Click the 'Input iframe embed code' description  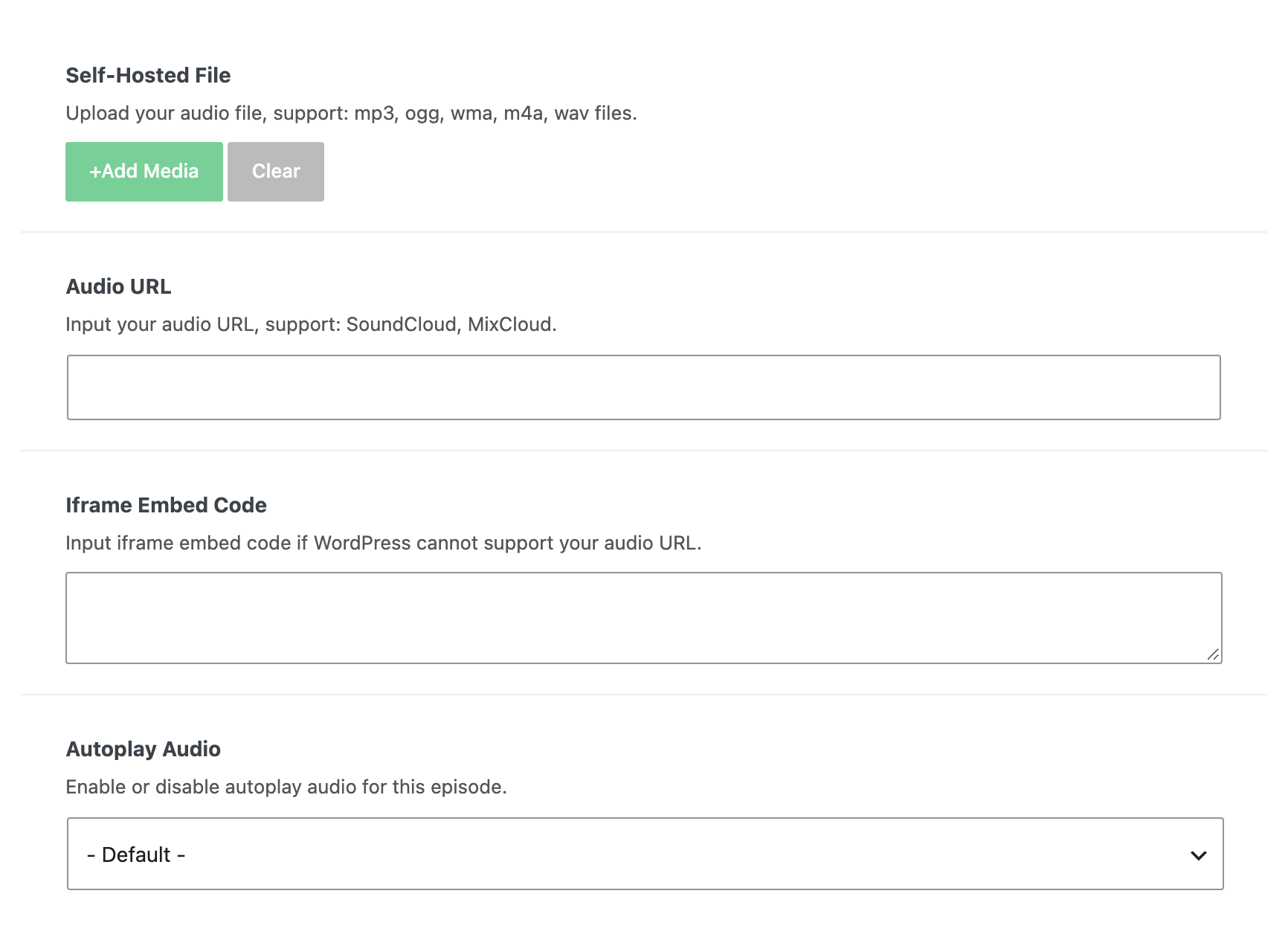point(383,543)
